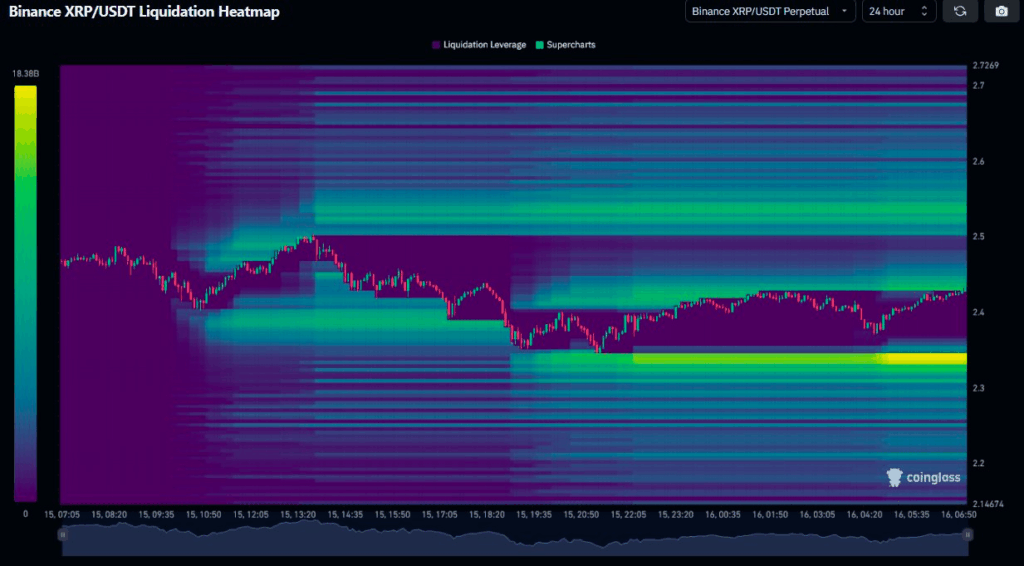
Task: Click the 16, 01:50 time axis label
Action: (x=770, y=514)
